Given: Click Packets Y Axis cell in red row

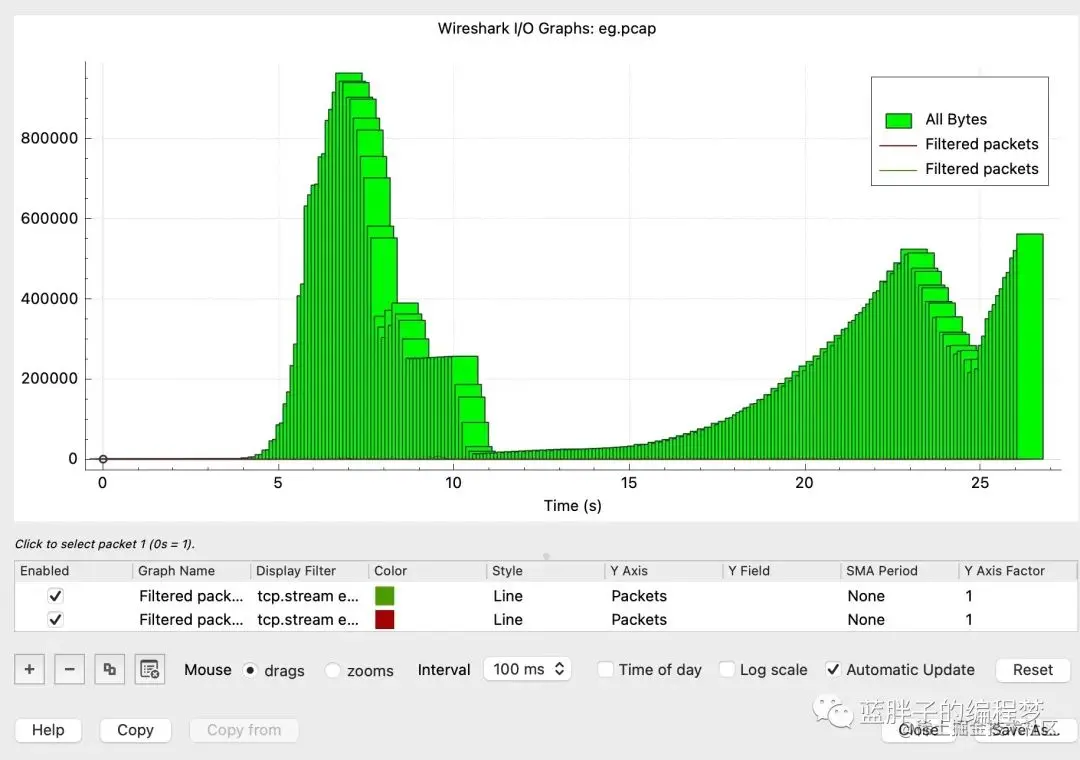Looking at the screenshot, I should pos(664,619).
